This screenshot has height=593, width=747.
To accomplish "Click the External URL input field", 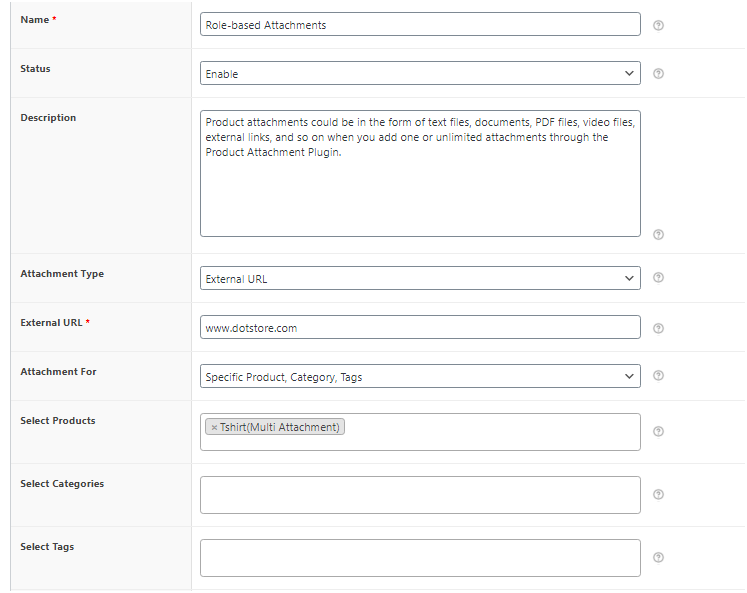I will [419, 328].
